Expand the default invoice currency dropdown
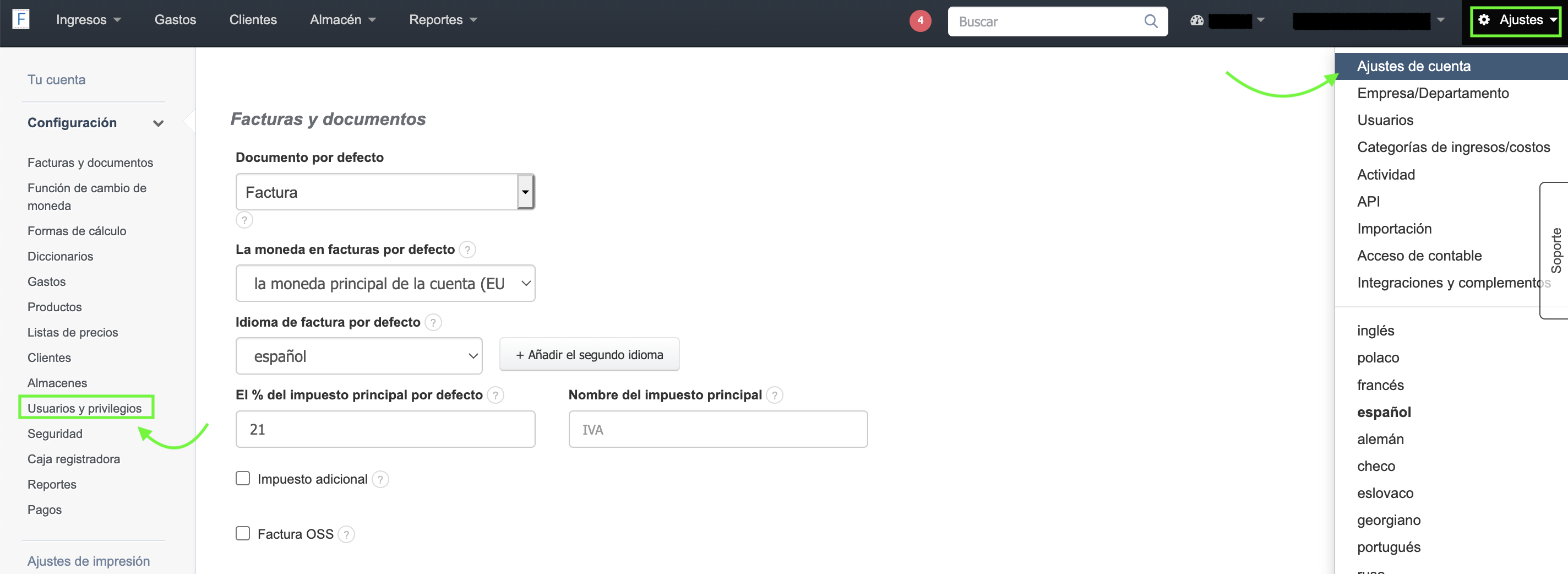Viewport: 1568px width, 574px height. (385, 283)
